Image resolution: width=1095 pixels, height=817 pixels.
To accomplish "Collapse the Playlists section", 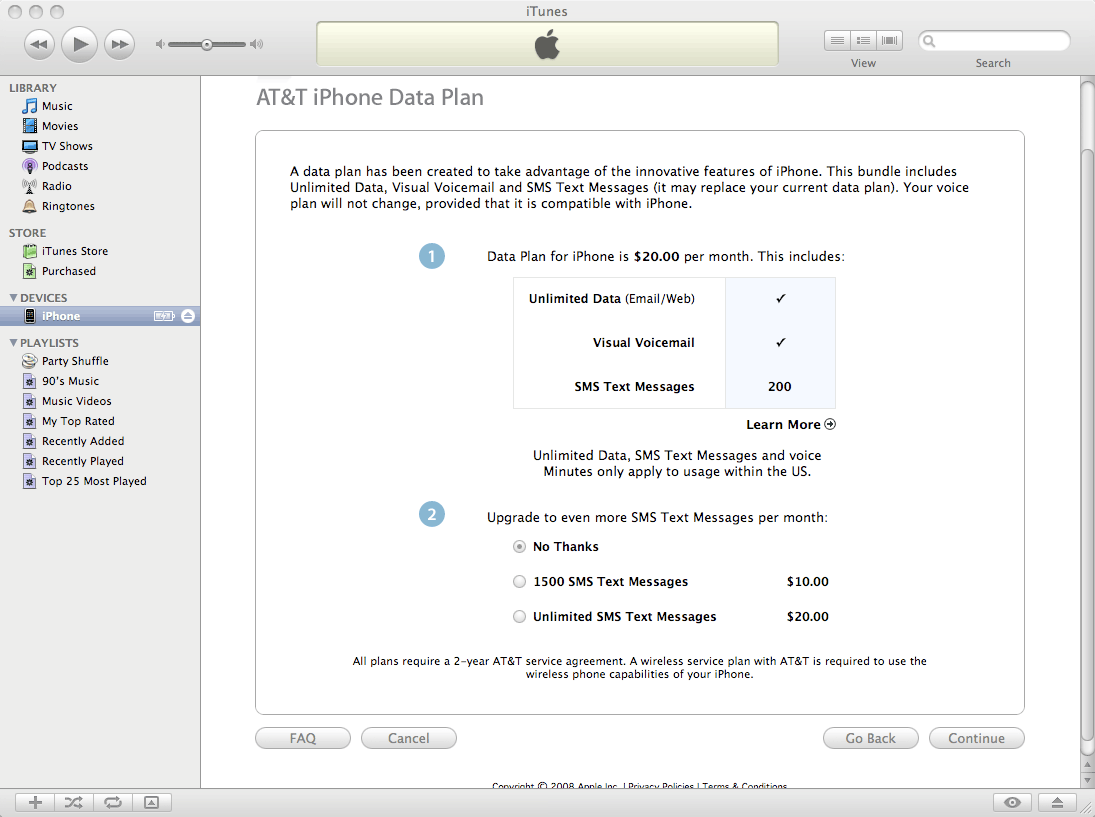I will click(x=13, y=343).
